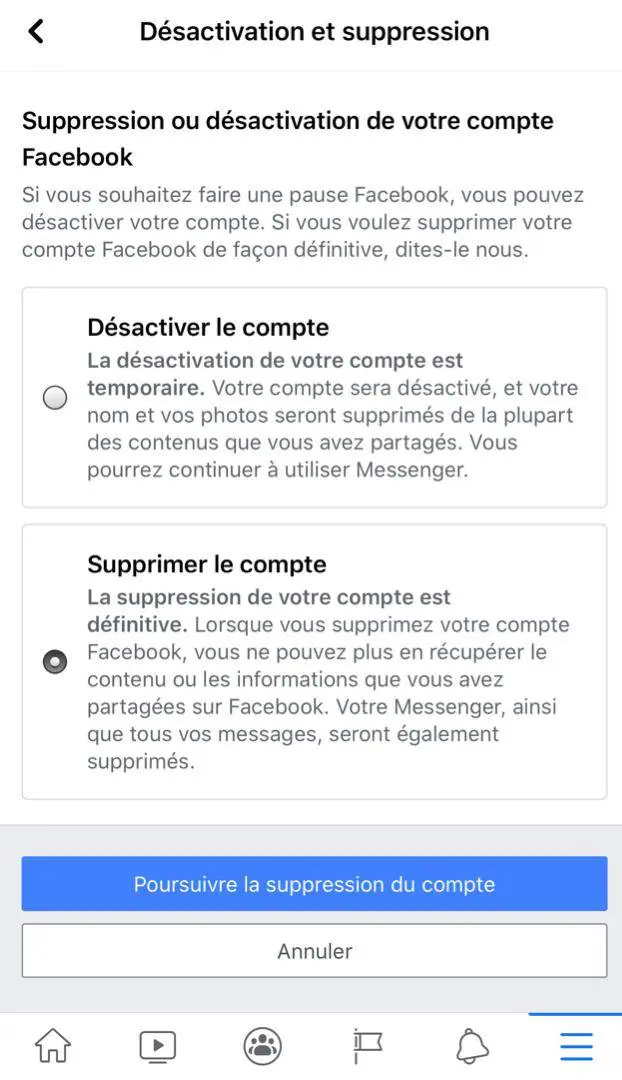This screenshot has width=622, height=1080.
Task: Open the Watch video tab icon
Action: (157, 1046)
